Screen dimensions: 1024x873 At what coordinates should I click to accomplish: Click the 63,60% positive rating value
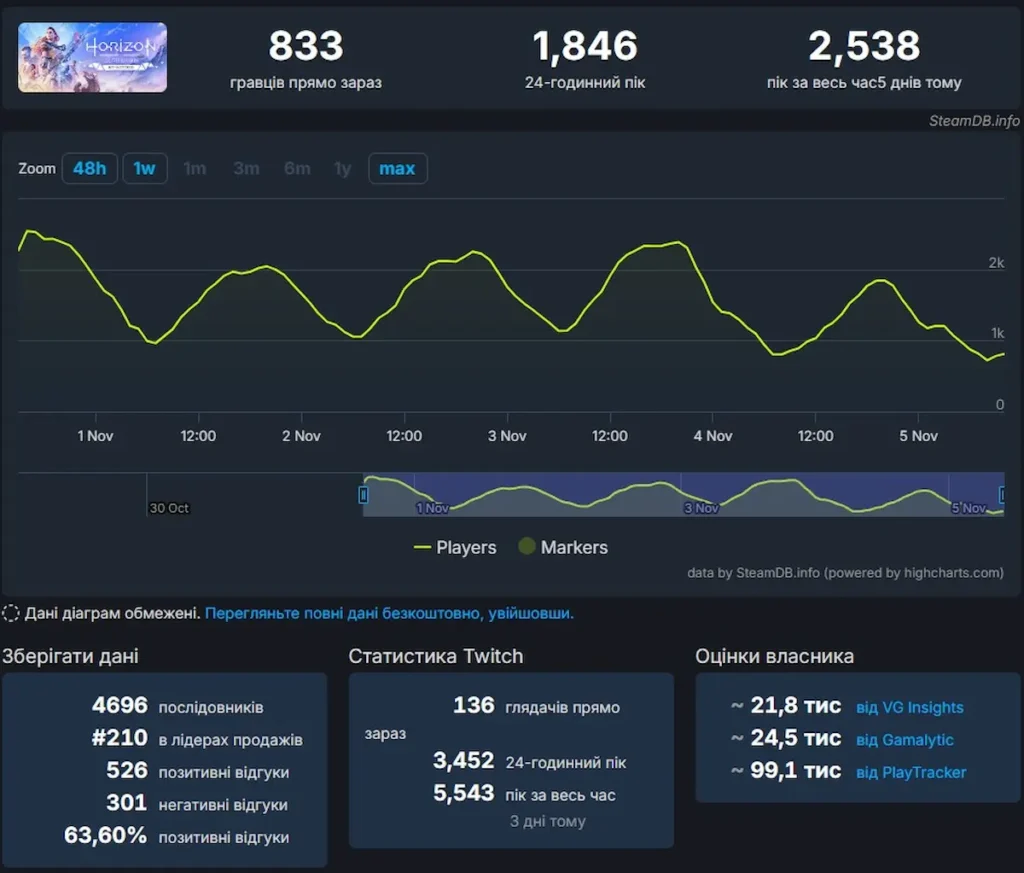105,835
